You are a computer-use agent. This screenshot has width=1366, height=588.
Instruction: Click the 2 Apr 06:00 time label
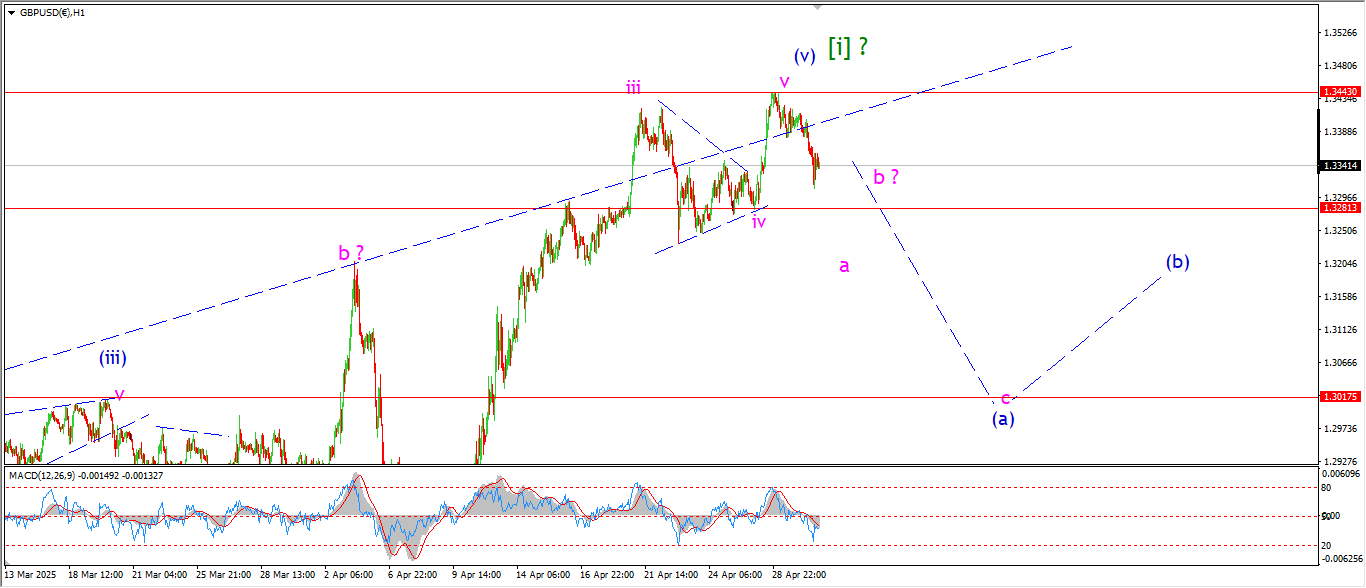tap(350, 576)
